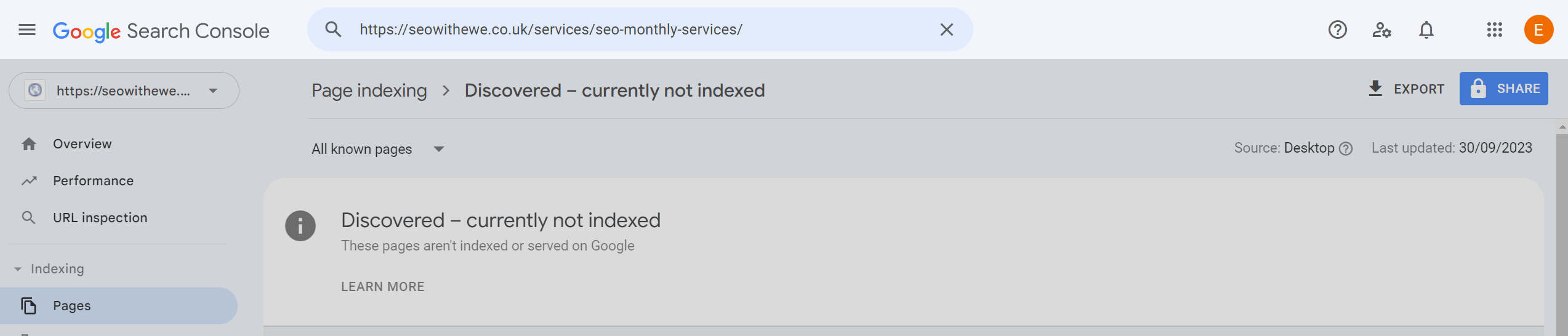Open the Google apps grid
Image resolution: width=1568 pixels, height=336 pixels.
(x=1495, y=30)
